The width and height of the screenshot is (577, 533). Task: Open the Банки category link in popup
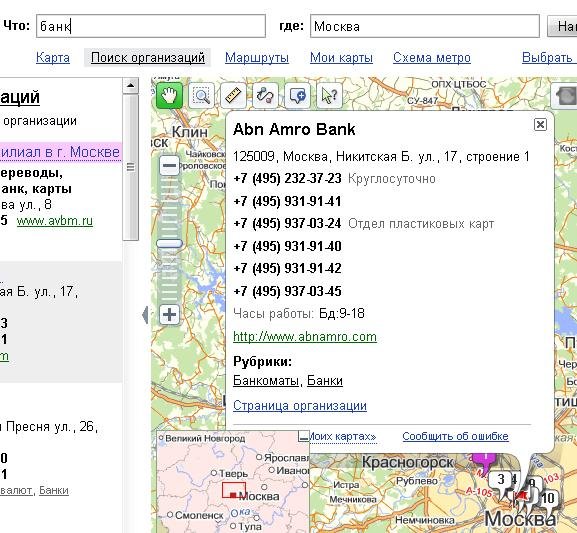click(x=325, y=380)
